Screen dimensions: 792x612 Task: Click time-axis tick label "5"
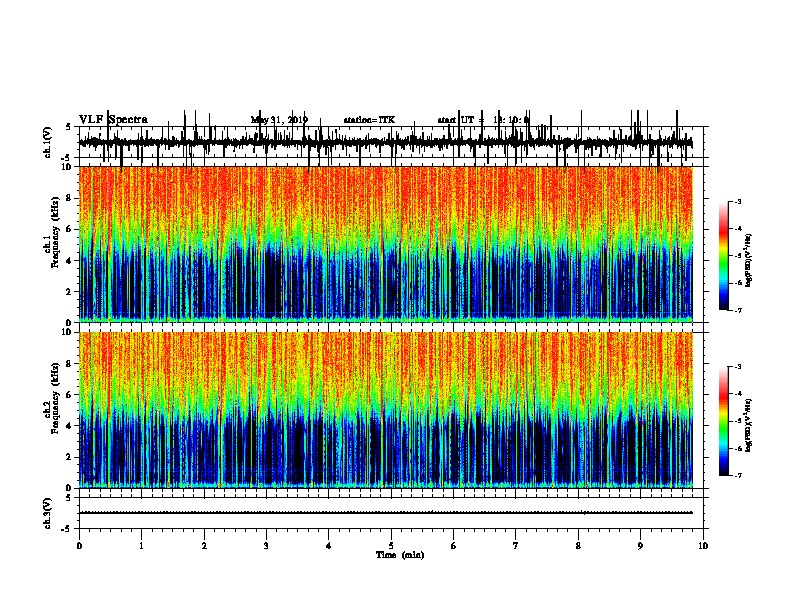point(391,546)
